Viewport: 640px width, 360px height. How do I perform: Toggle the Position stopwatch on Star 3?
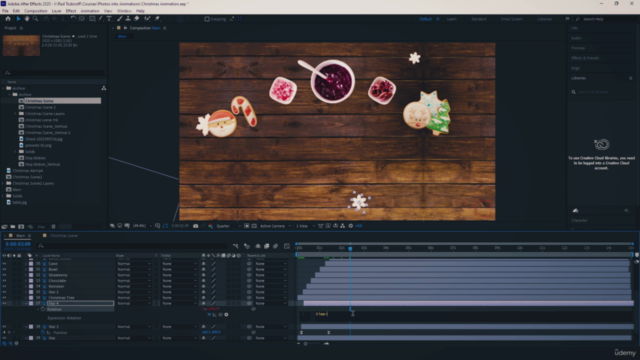coord(43,333)
